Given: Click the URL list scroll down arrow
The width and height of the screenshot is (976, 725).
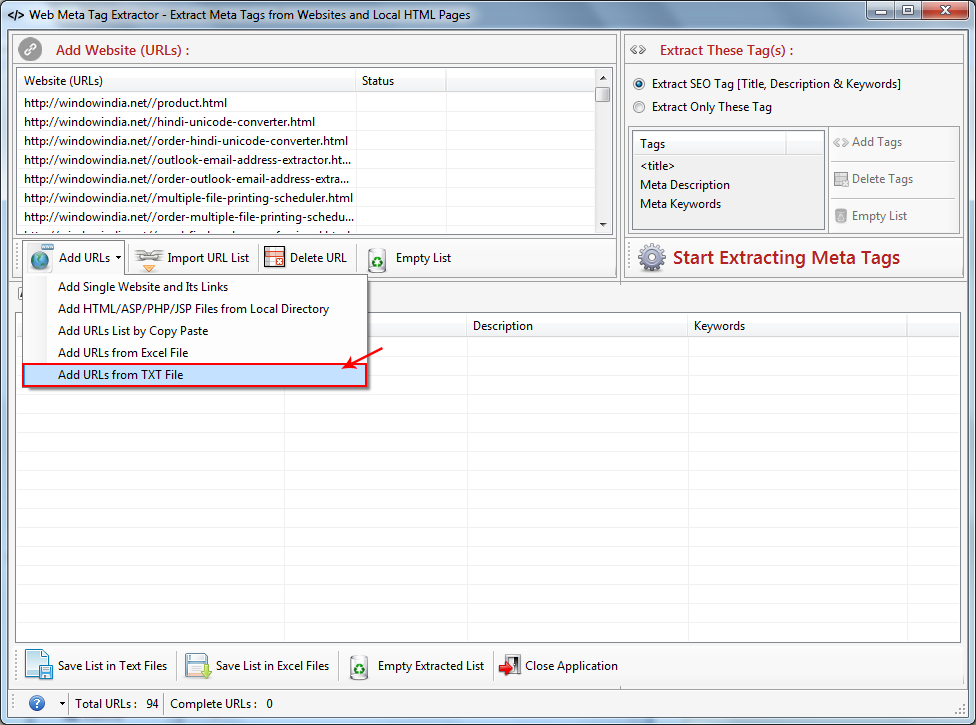Looking at the screenshot, I should (603, 225).
